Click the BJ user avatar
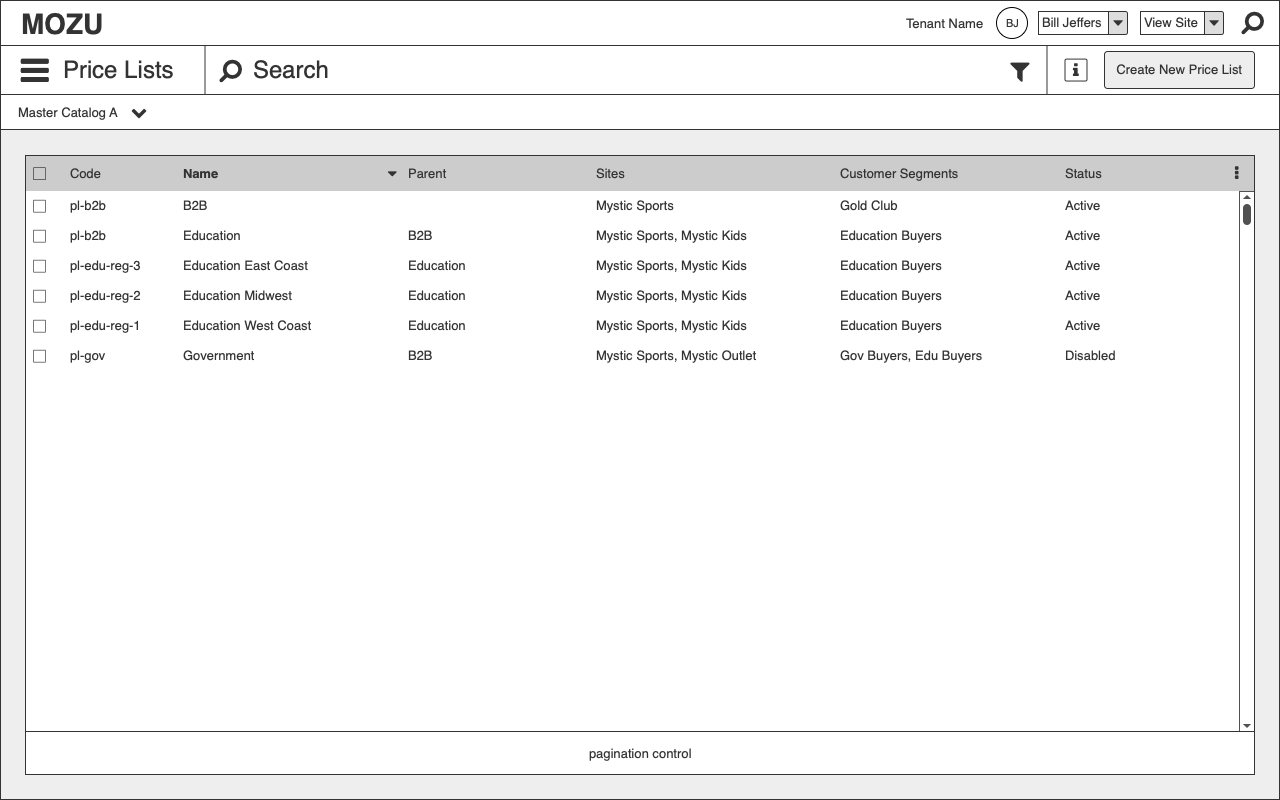This screenshot has height=800, width=1280. pyautogui.click(x=1012, y=23)
